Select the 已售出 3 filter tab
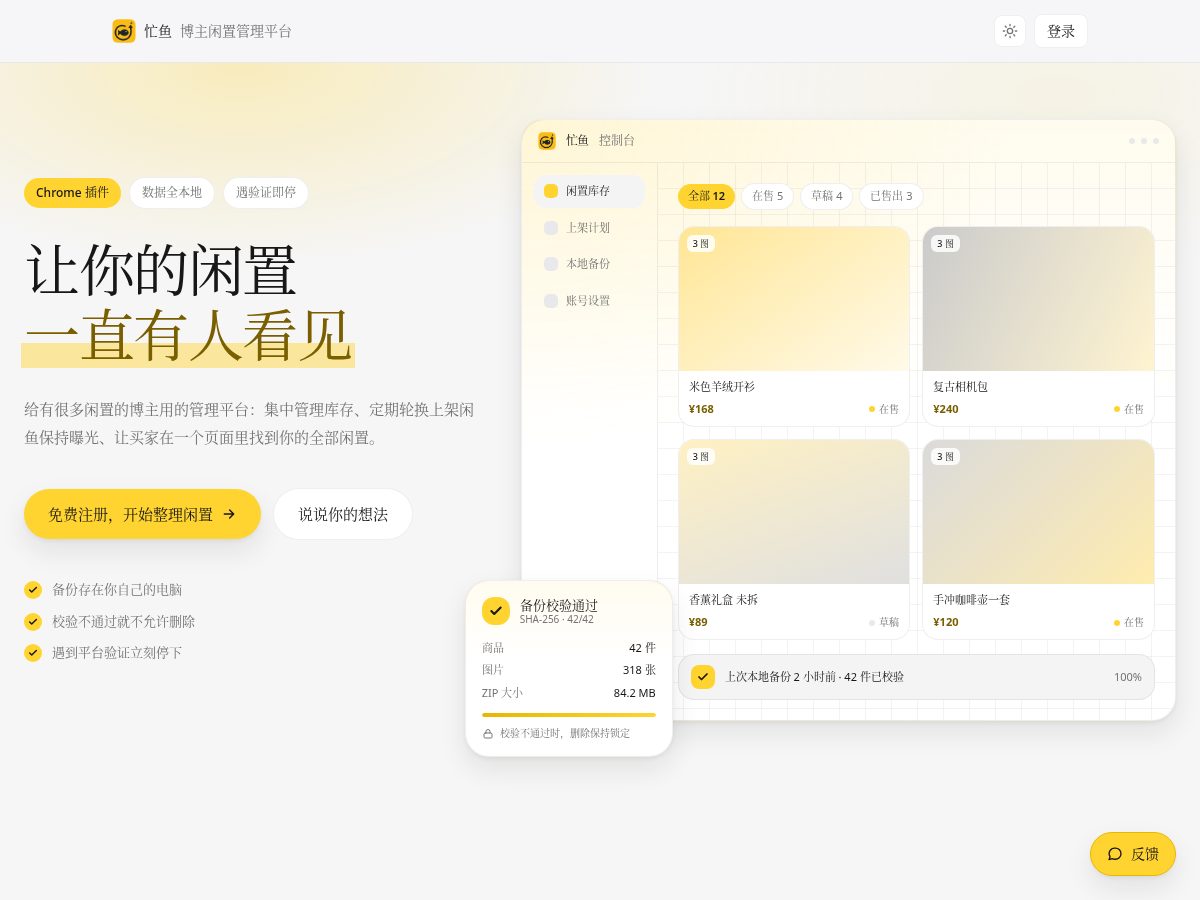This screenshot has width=1200, height=900. [891, 196]
